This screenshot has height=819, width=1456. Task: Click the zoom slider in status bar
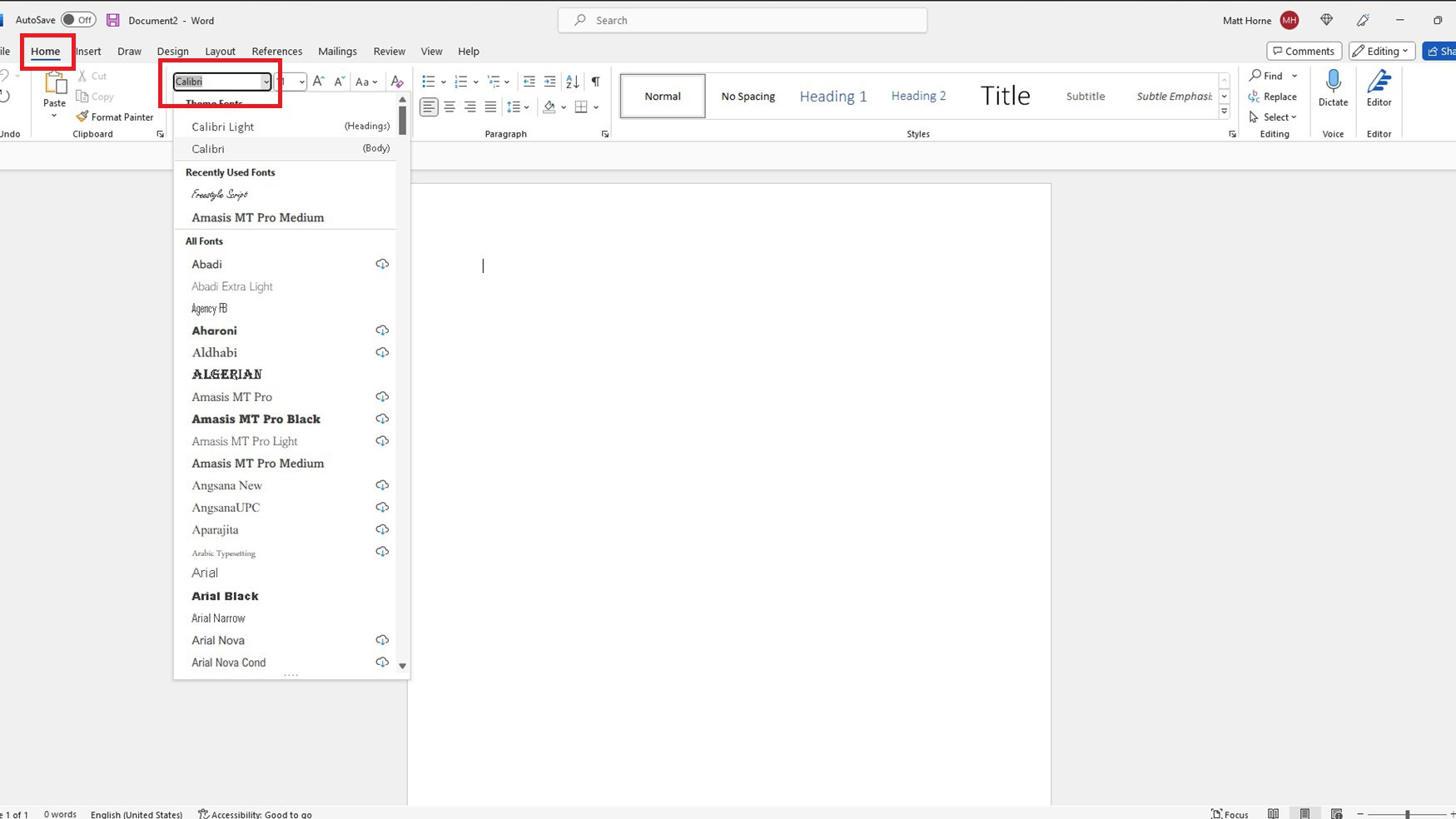(1407, 814)
